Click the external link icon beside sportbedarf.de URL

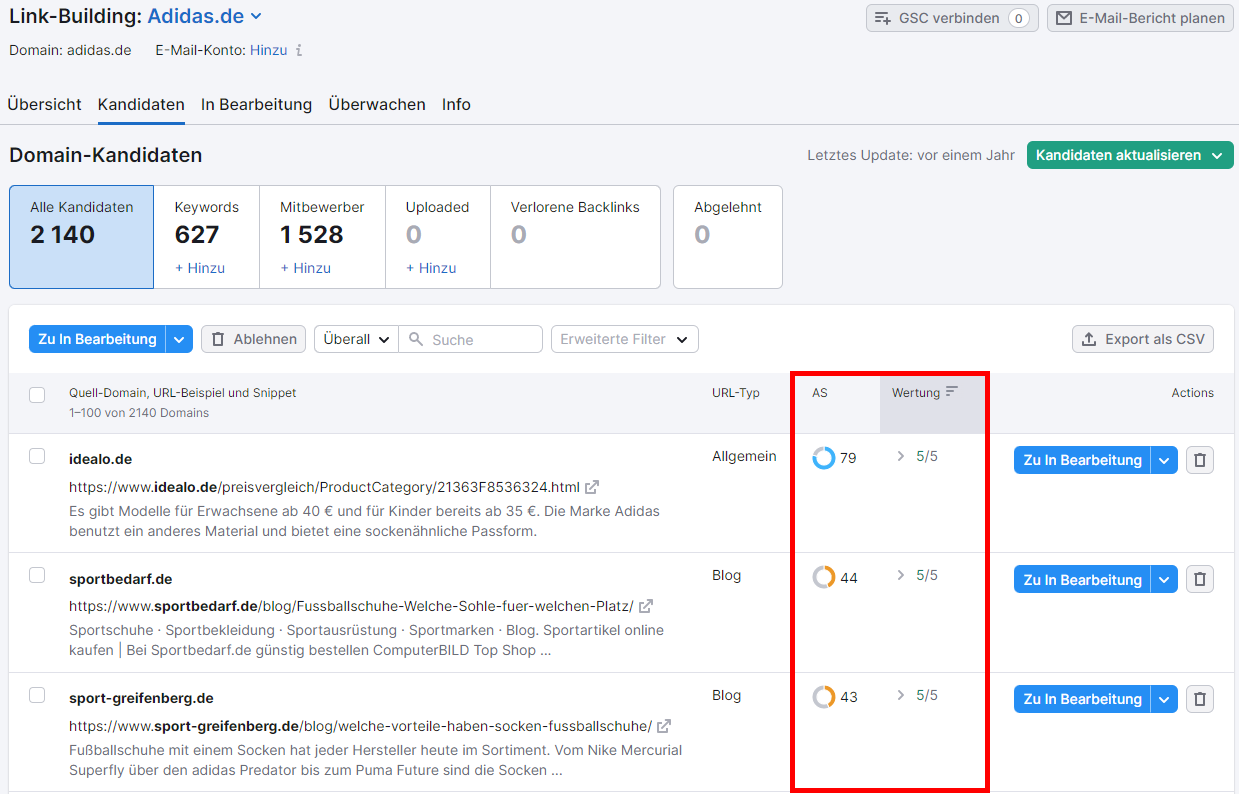644,605
